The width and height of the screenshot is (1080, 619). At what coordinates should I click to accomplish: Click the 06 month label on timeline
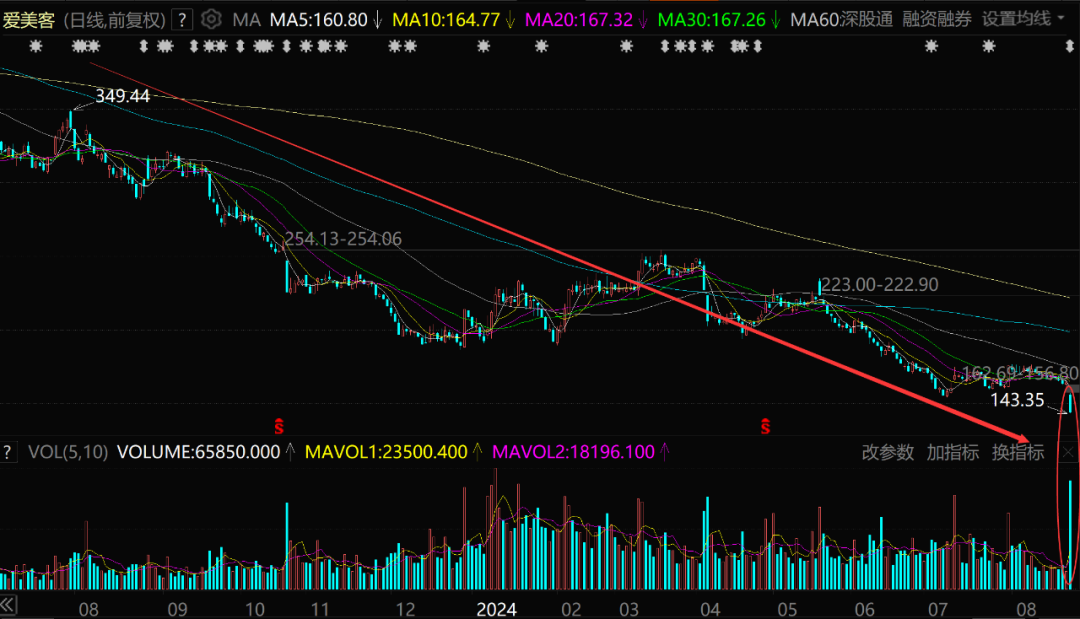864,609
